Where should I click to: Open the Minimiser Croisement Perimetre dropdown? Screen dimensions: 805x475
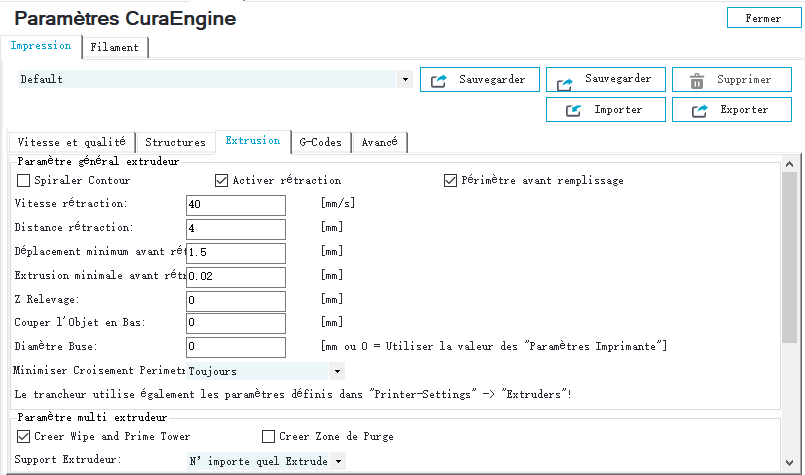[x=265, y=371]
